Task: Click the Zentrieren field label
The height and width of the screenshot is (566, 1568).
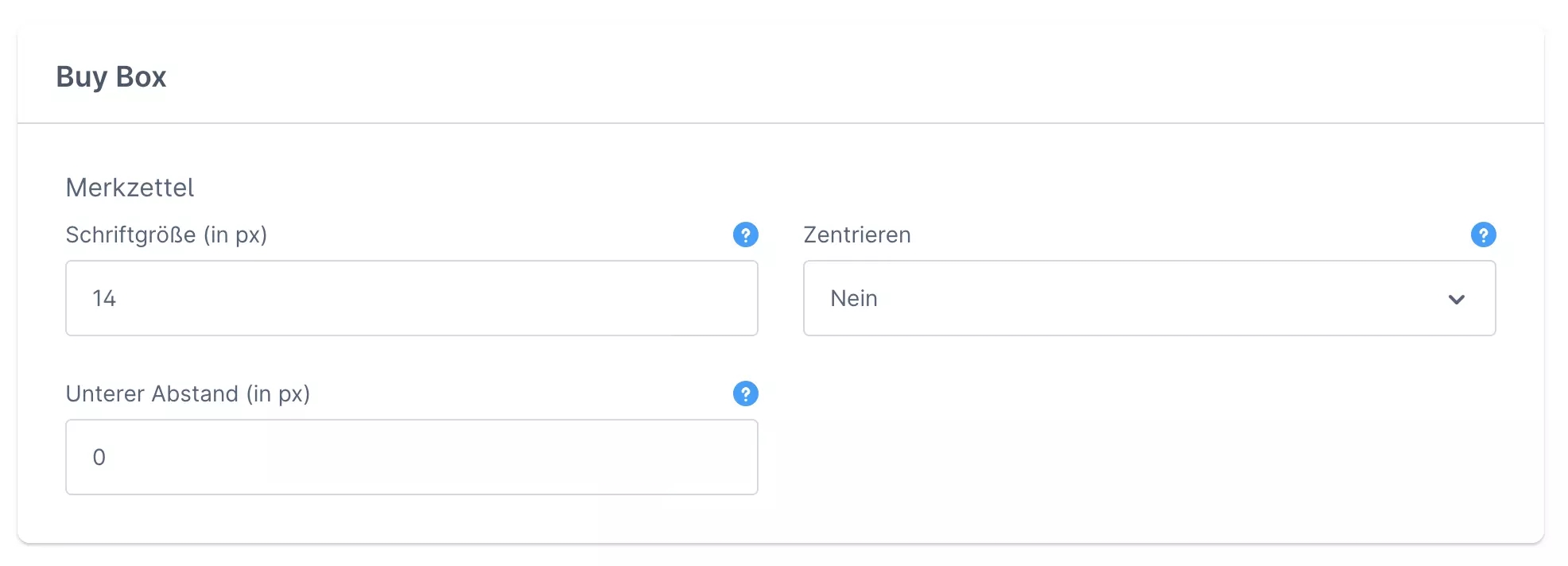Action: tap(857, 235)
